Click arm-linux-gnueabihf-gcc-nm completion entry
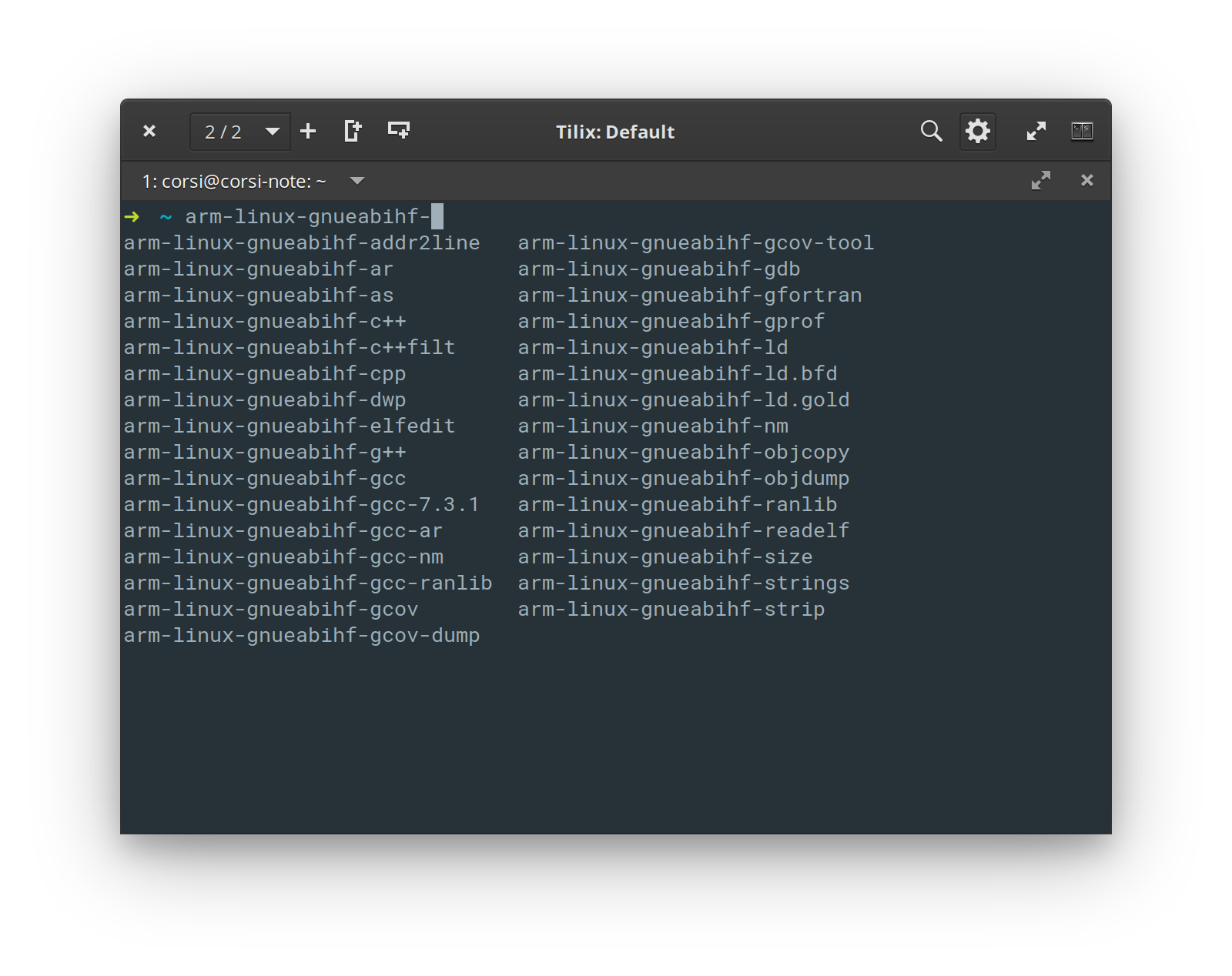The height and width of the screenshot is (976, 1232). pos(283,557)
